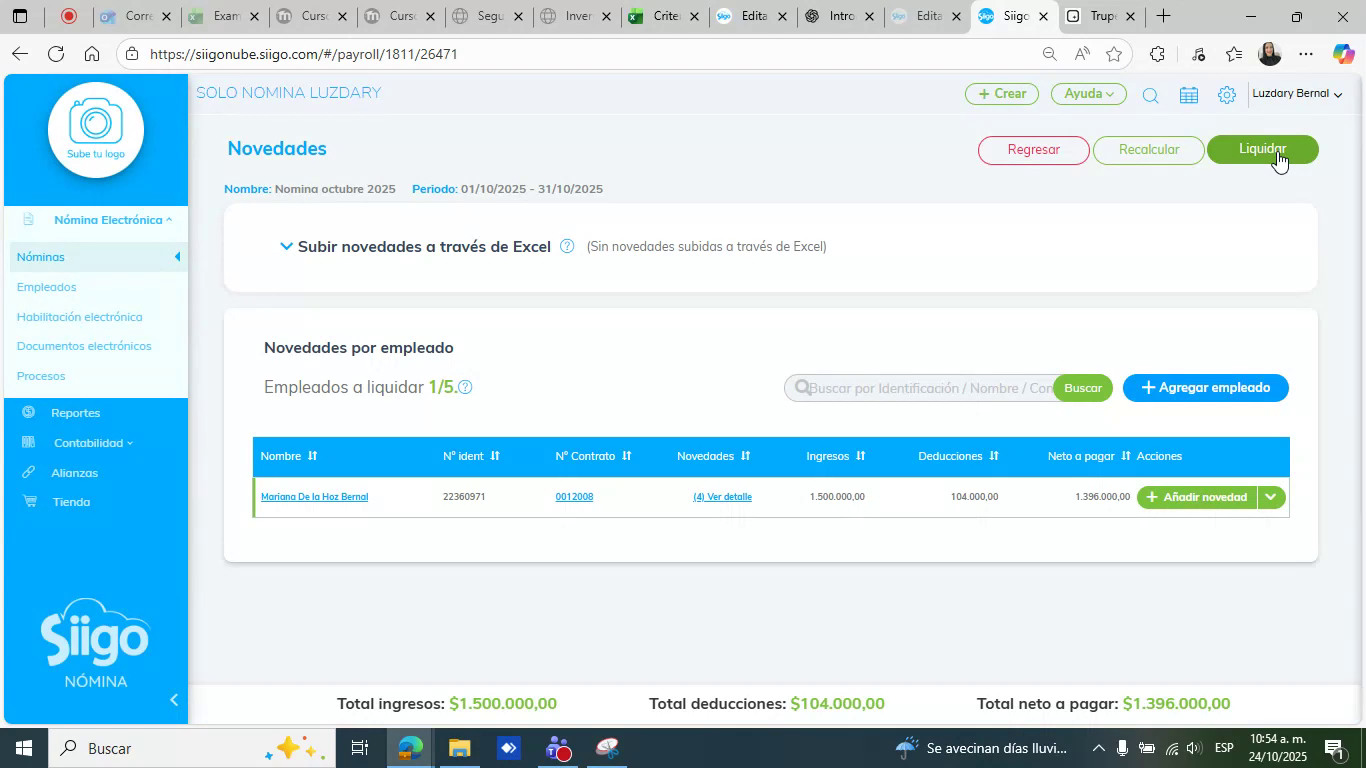Screen dimensions: 1366x768
Task: Refresh the browser page
Action: click(56, 54)
